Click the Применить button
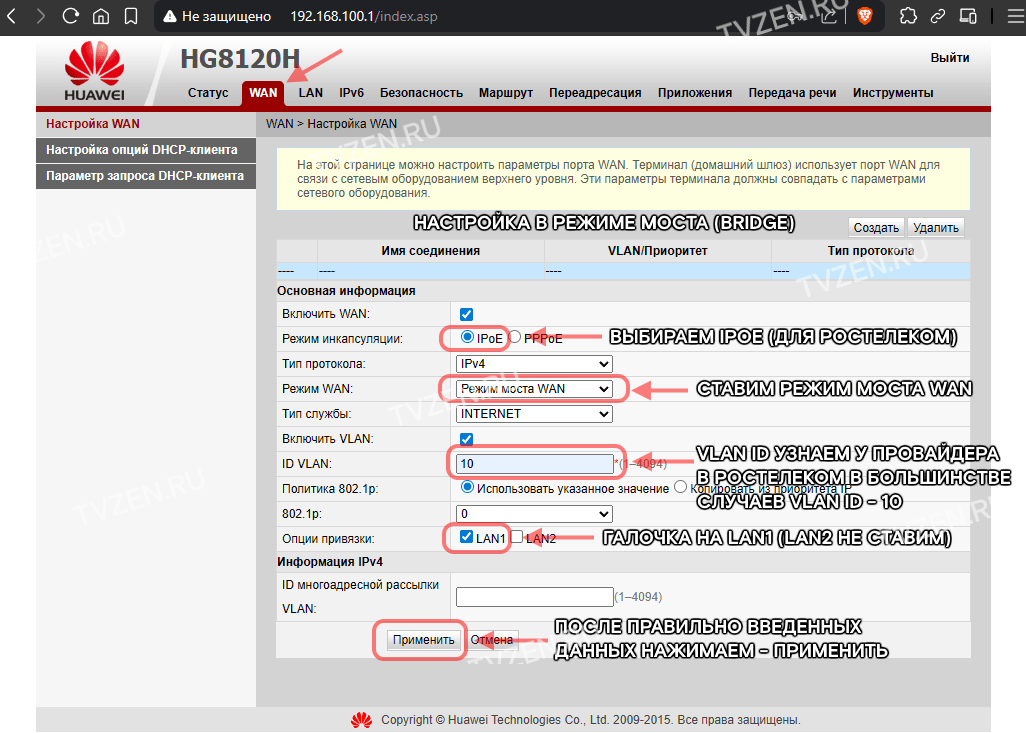This screenshot has height=733, width=1026. (423, 640)
